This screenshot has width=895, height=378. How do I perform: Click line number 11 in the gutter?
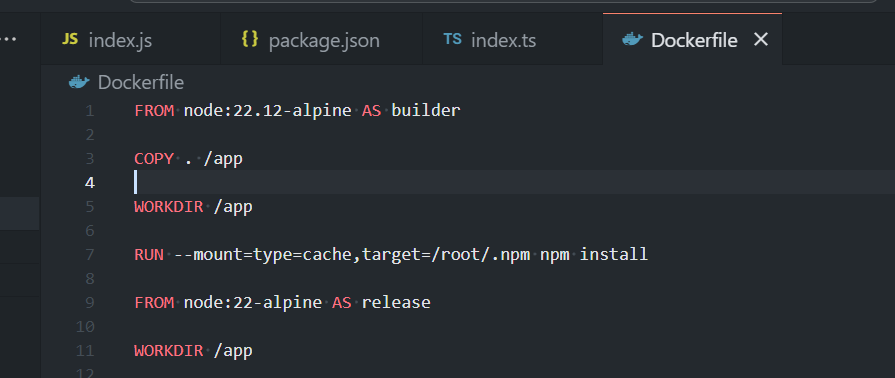84,351
